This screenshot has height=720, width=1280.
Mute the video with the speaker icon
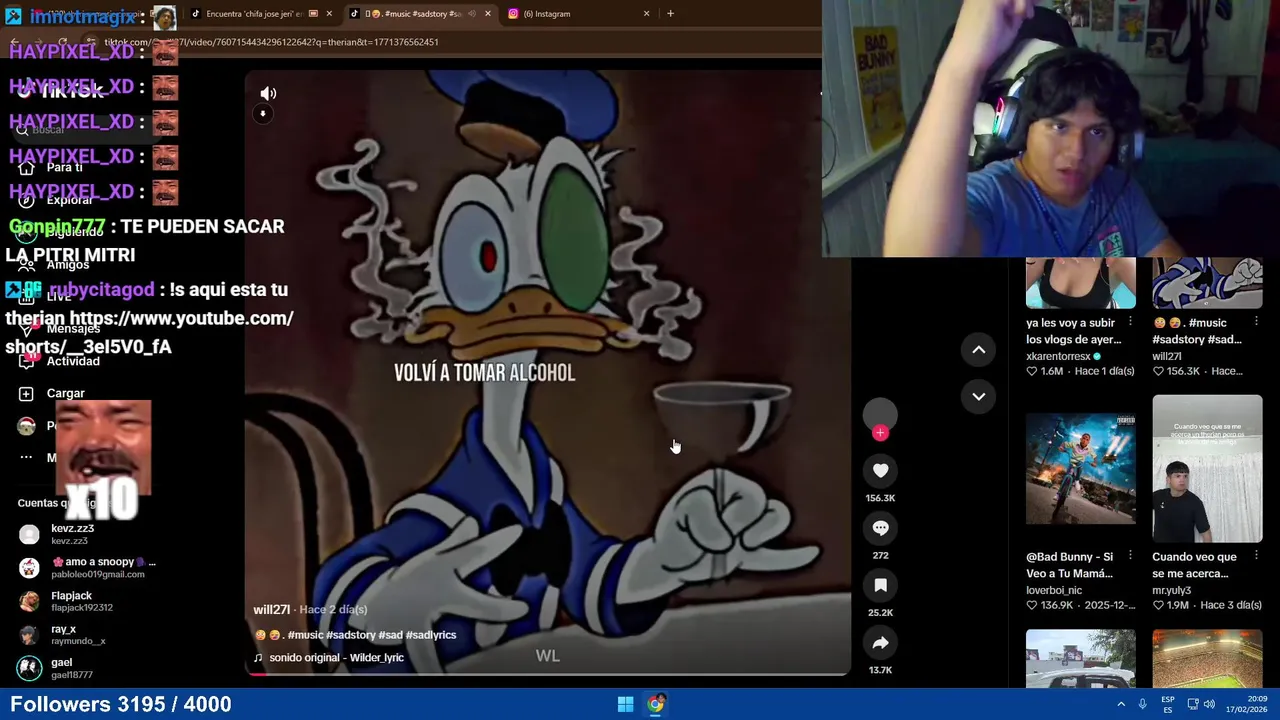(268, 93)
